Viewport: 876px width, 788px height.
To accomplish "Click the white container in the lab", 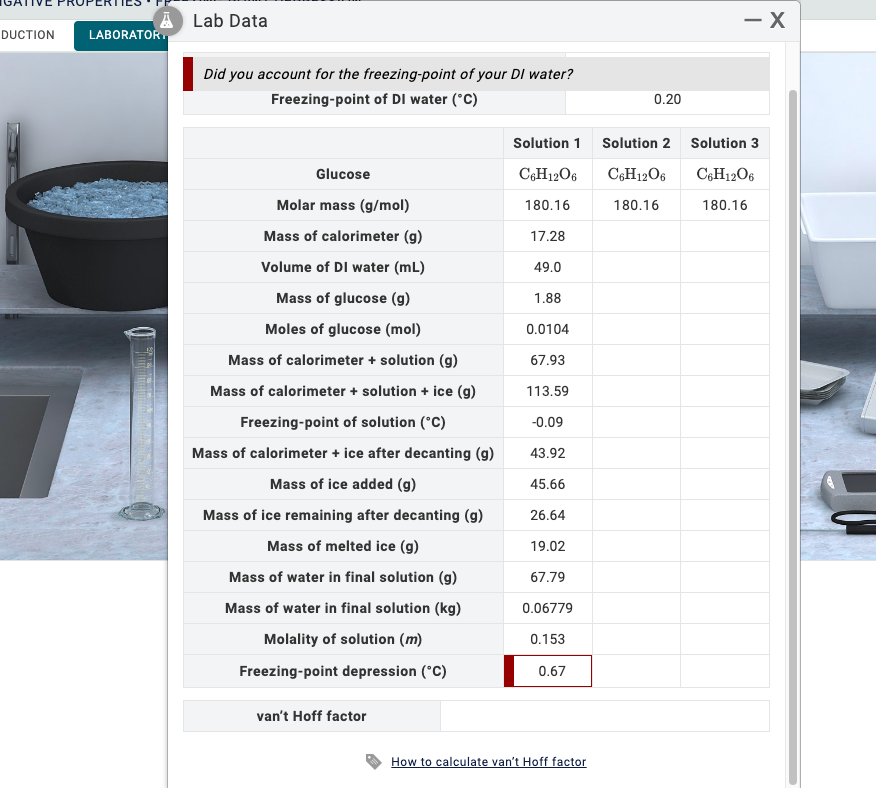I will (x=838, y=249).
